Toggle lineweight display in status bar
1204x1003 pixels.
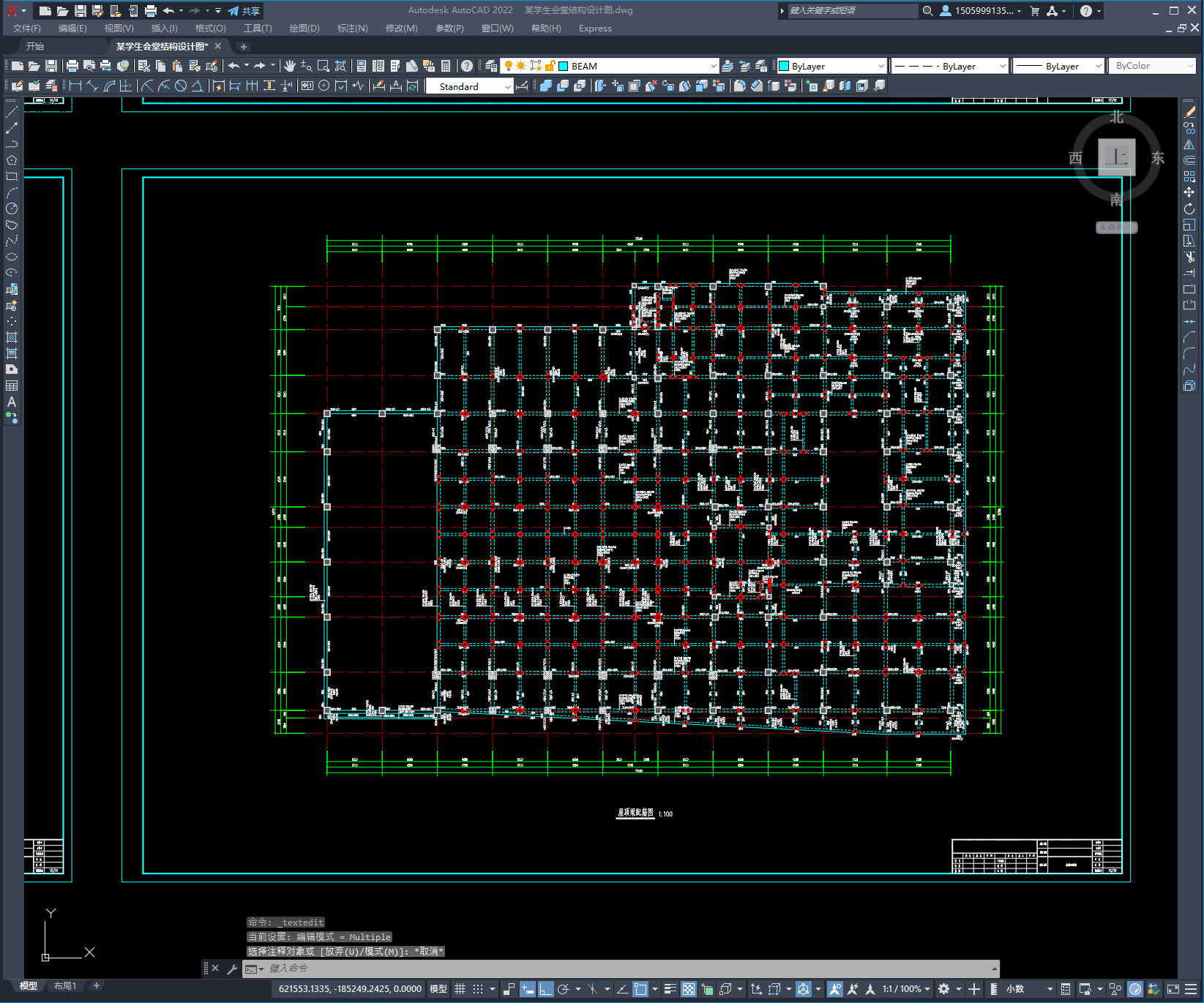(670, 989)
